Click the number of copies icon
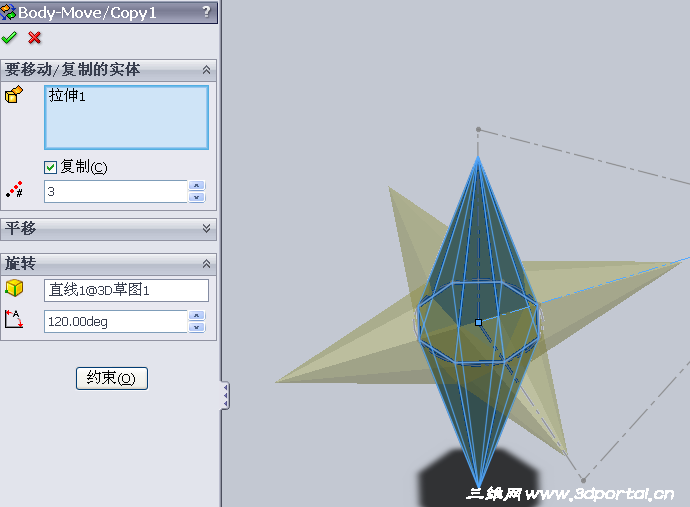Viewport: 690px width, 507px height. [x=14, y=189]
